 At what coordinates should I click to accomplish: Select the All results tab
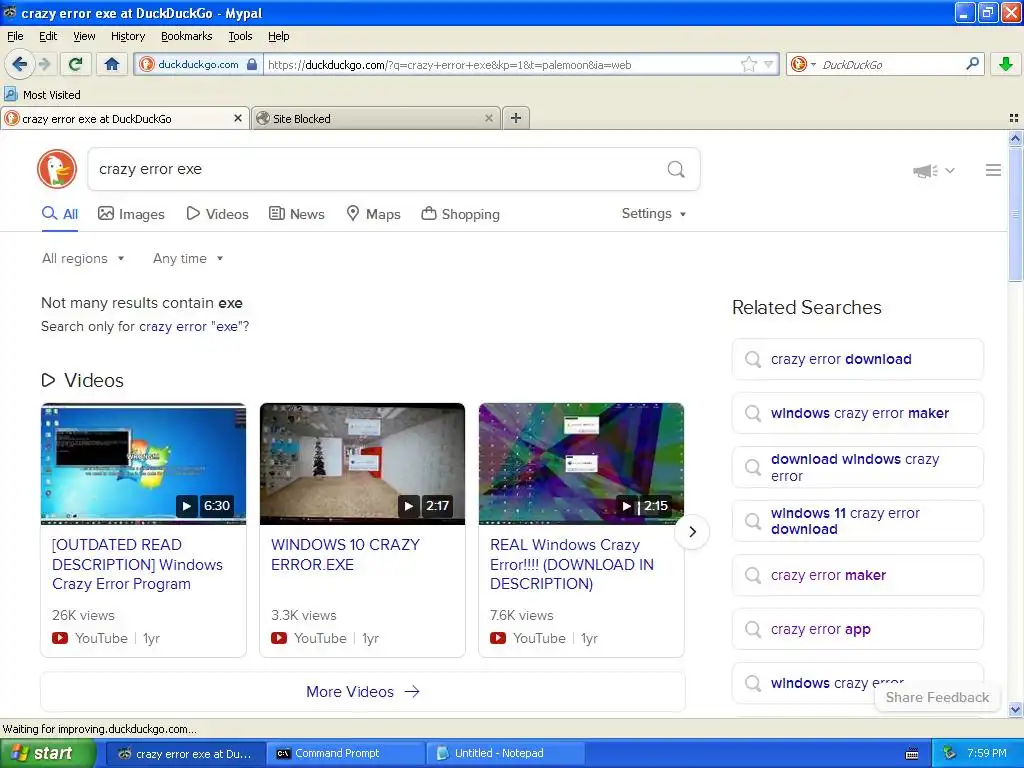[x=60, y=214]
